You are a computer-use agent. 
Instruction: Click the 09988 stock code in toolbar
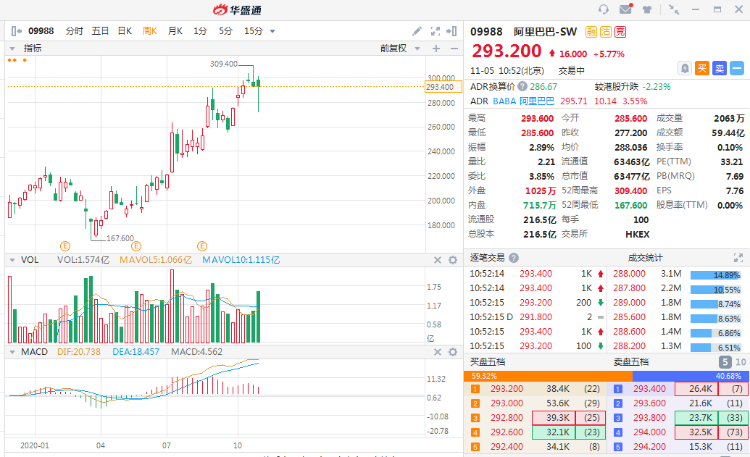coord(41,31)
